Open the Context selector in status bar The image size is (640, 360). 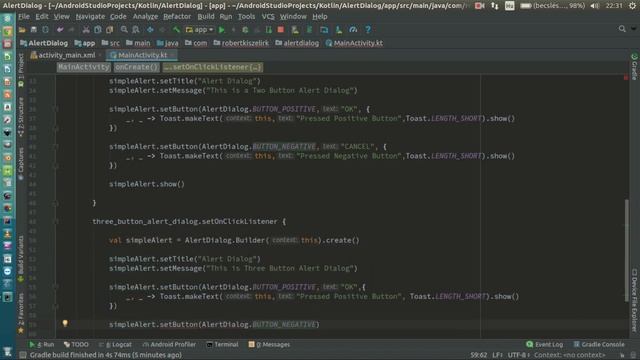(x=570, y=355)
